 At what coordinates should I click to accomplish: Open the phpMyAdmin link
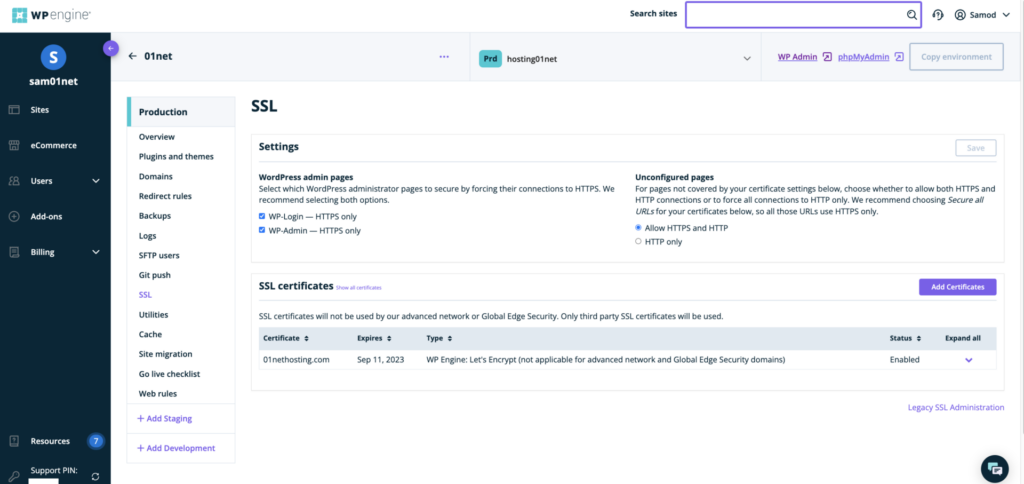tap(863, 57)
